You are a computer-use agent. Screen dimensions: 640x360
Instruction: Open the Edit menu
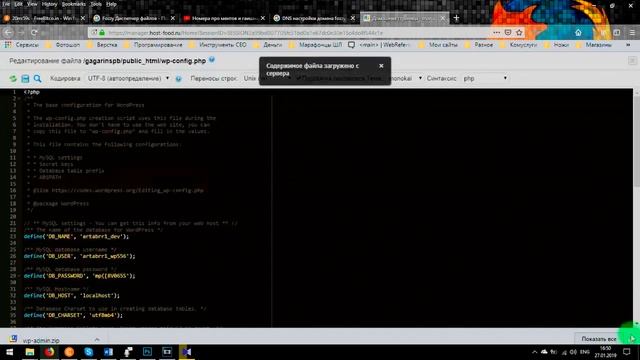coord(18,4)
